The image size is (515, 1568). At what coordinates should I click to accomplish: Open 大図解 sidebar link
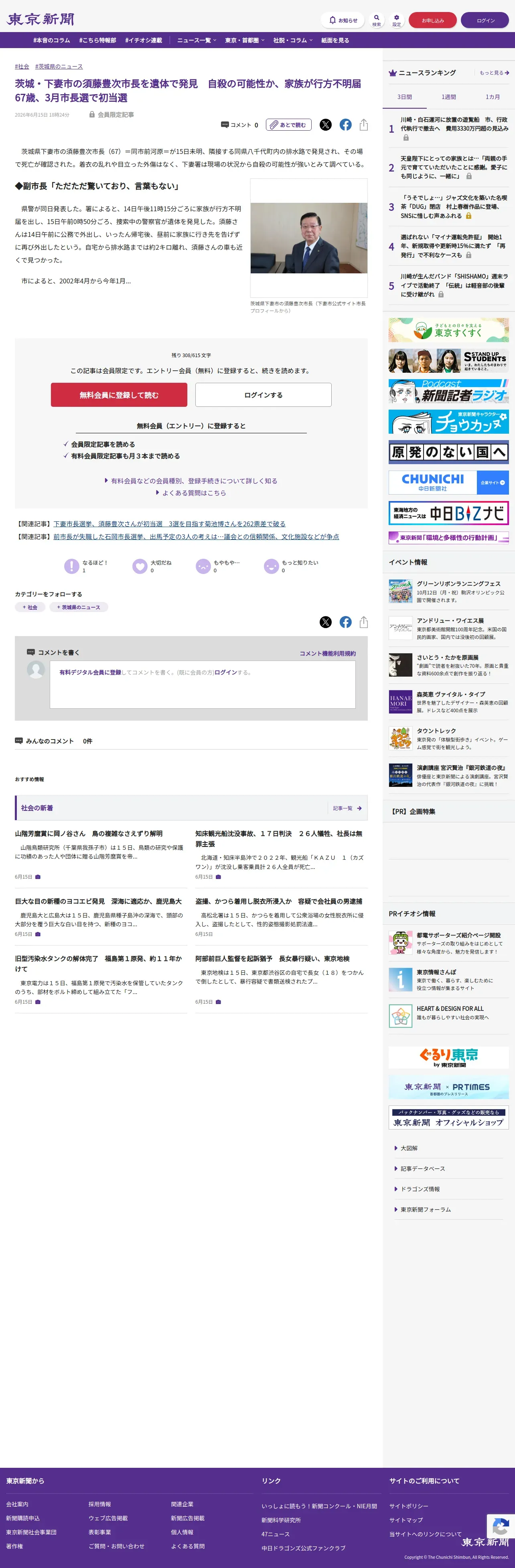click(409, 1148)
